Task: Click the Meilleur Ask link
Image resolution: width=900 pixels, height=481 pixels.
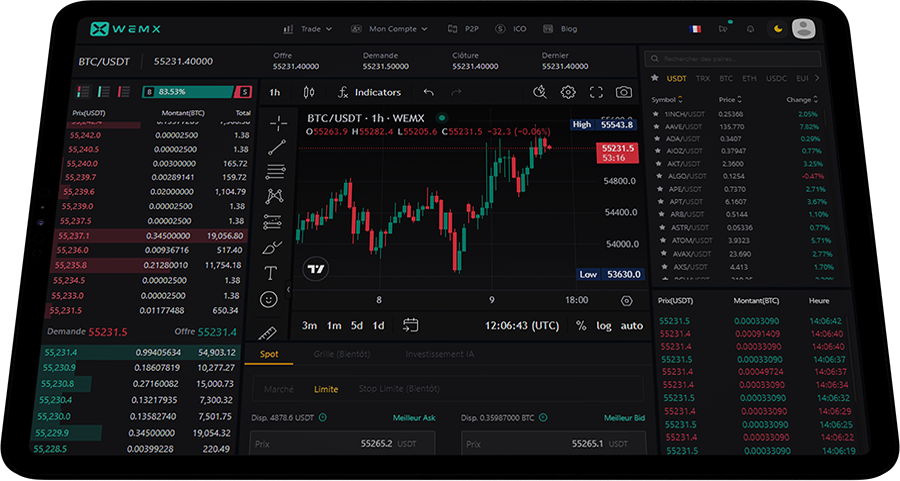Action: tap(414, 418)
